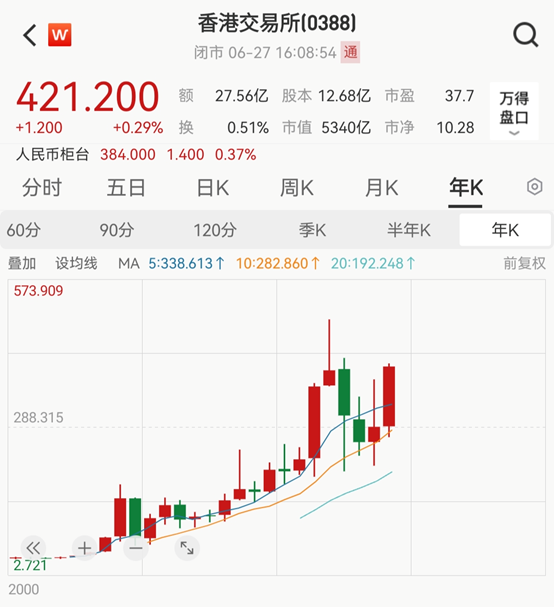This screenshot has width=554, height=607.
Task: Tap 叠加 overlay button
Action: click(22, 264)
